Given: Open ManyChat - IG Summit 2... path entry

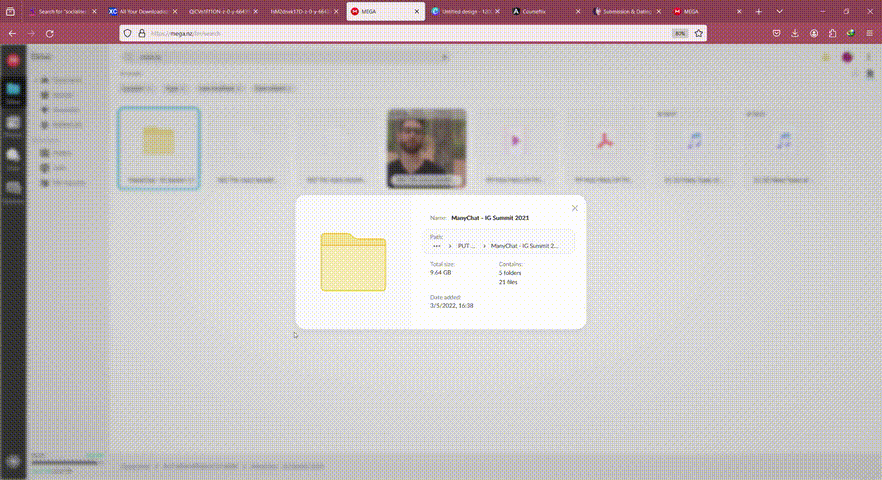Looking at the screenshot, I should point(524,246).
